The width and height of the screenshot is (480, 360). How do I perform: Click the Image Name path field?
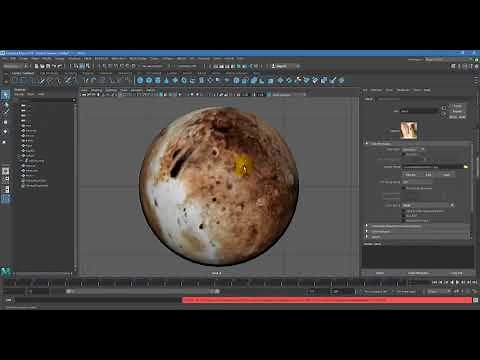pyautogui.click(x=432, y=166)
